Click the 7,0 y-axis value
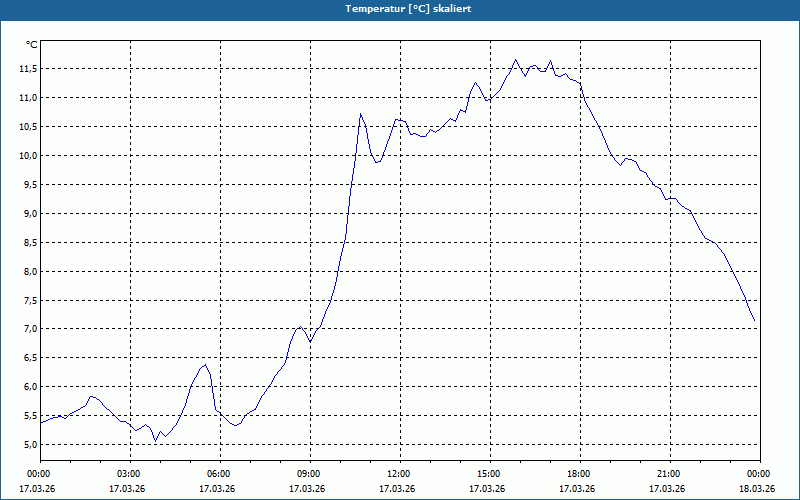The image size is (800, 500). (x=30, y=329)
